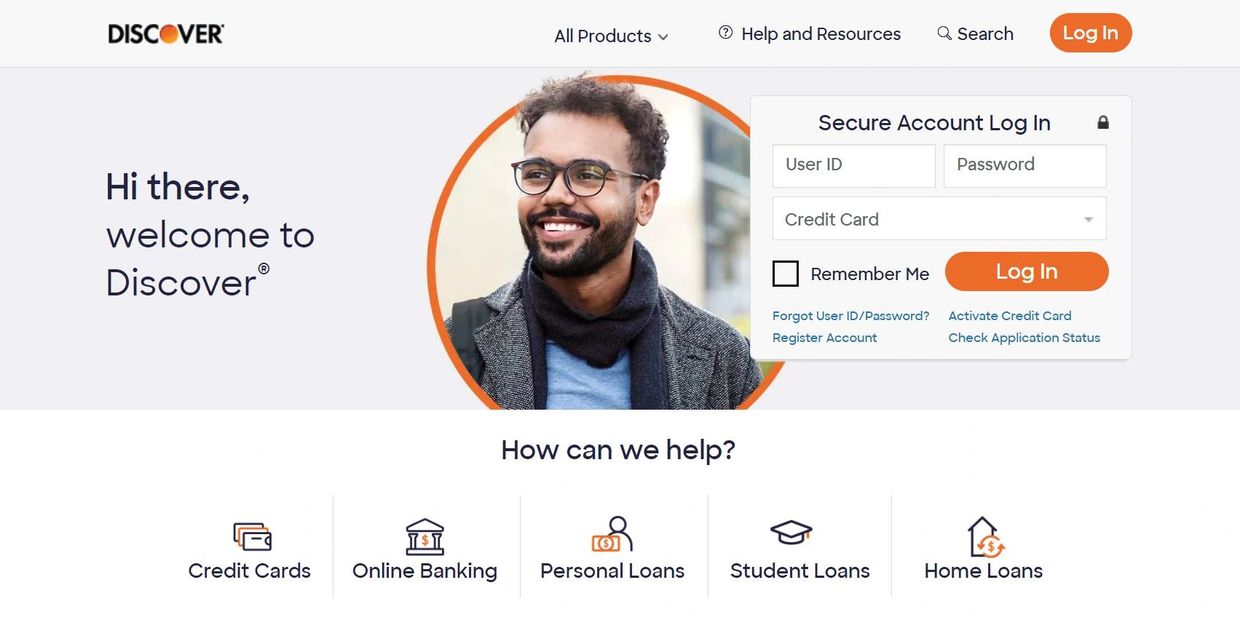
Task: Click the orange Log In form button
Action: point(1026,272)
